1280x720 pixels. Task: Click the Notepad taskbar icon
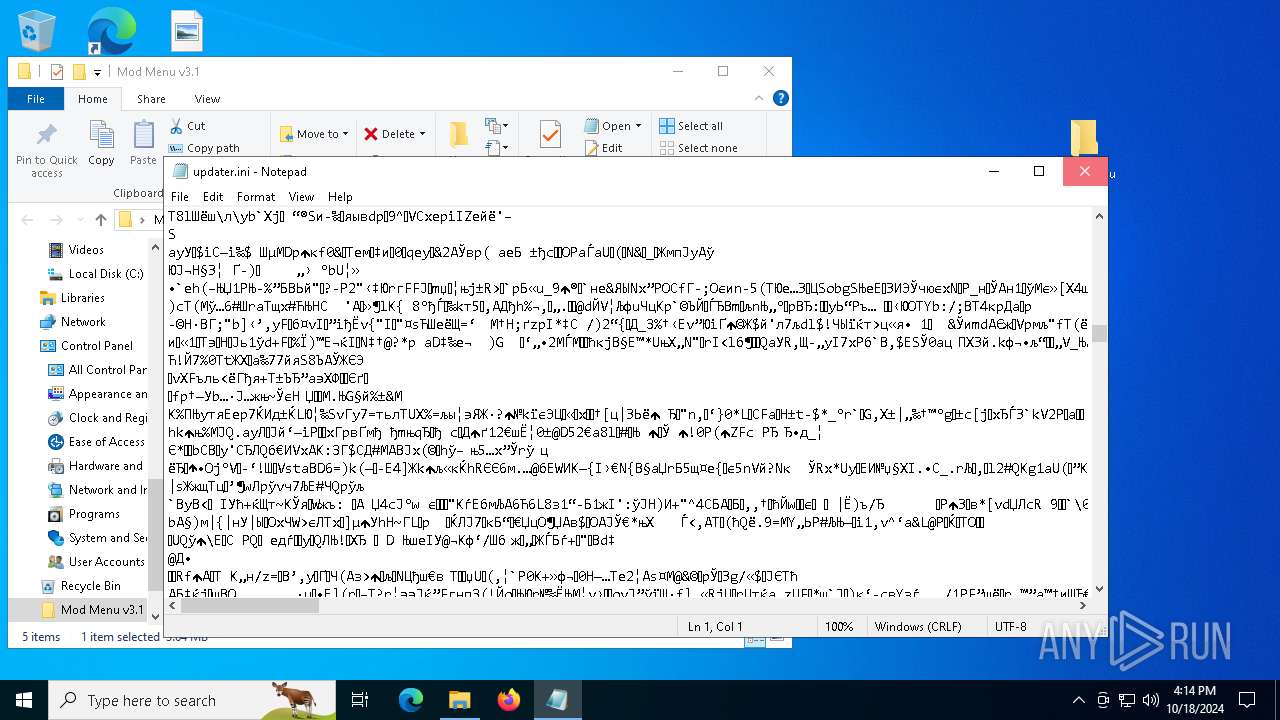pos(557,700)
